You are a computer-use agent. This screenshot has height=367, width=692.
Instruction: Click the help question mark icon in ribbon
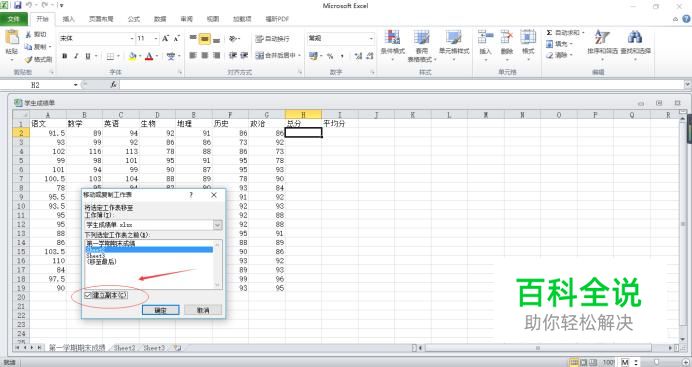click(x=686, y=19)
